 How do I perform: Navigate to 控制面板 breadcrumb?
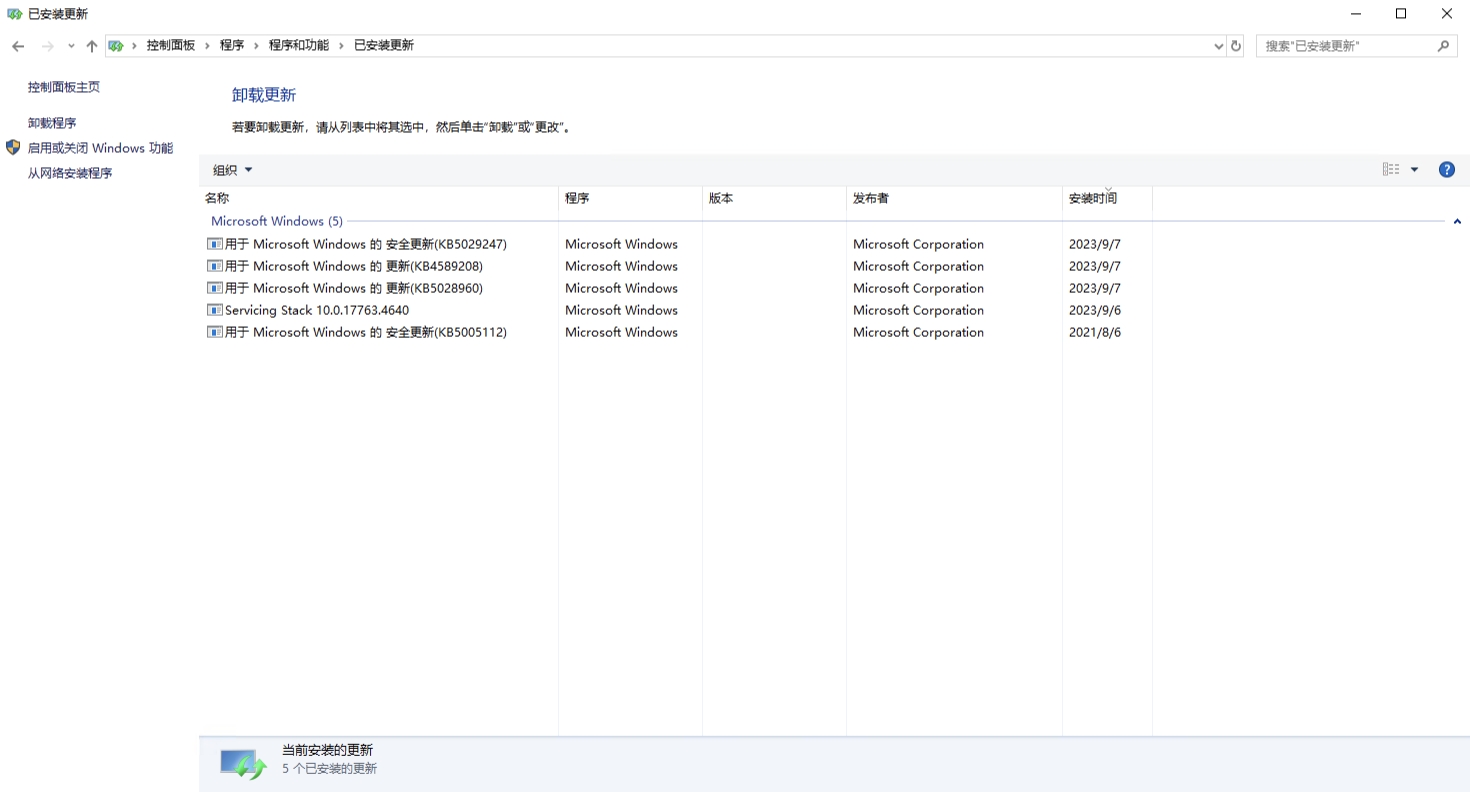click(171, 45)
